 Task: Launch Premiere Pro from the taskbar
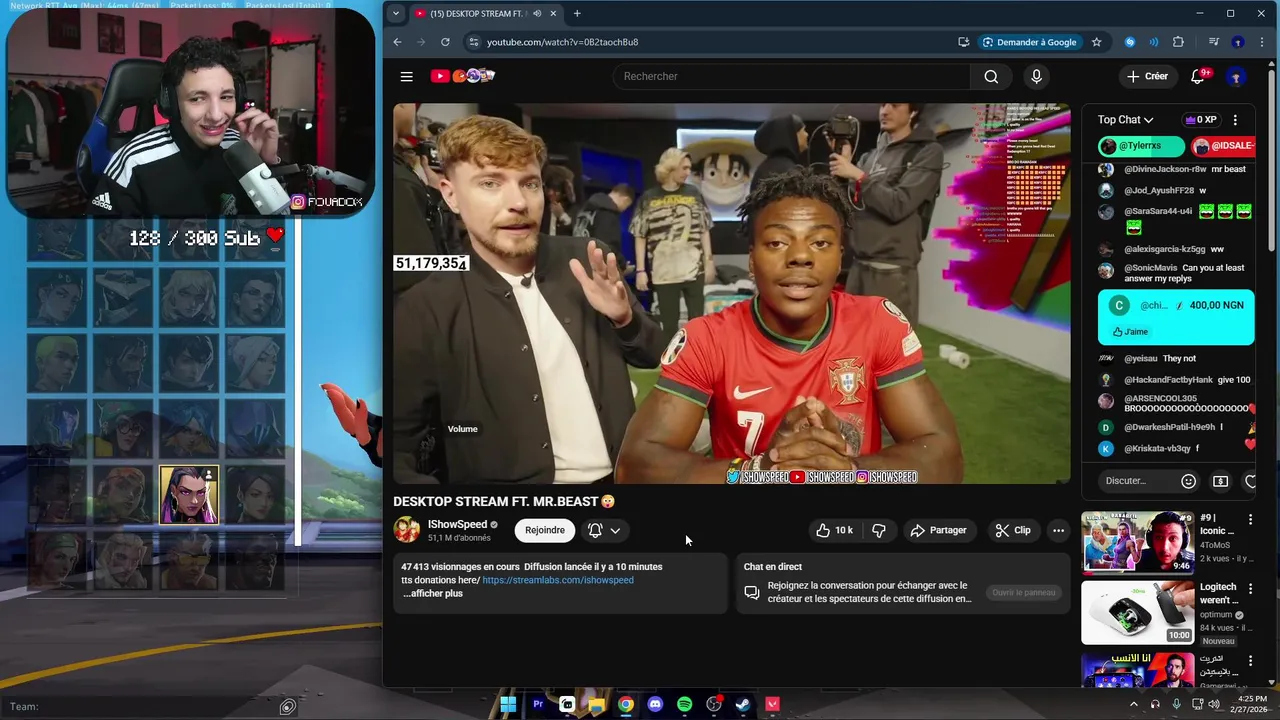pyautogui.click(x=538, y=704)
